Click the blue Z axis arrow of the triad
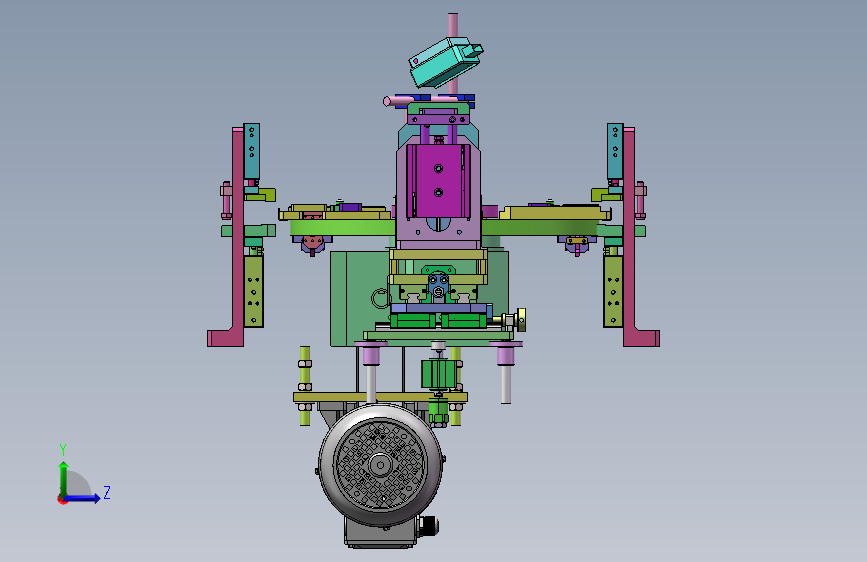 (x=82, y=498)
